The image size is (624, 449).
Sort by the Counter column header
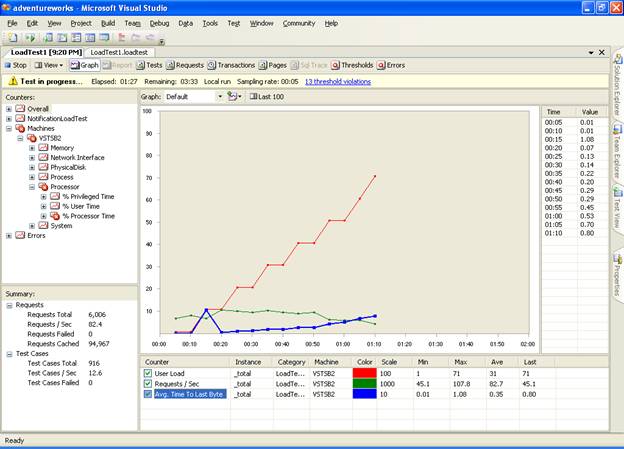pyautogui.click(x=185, y=362)
